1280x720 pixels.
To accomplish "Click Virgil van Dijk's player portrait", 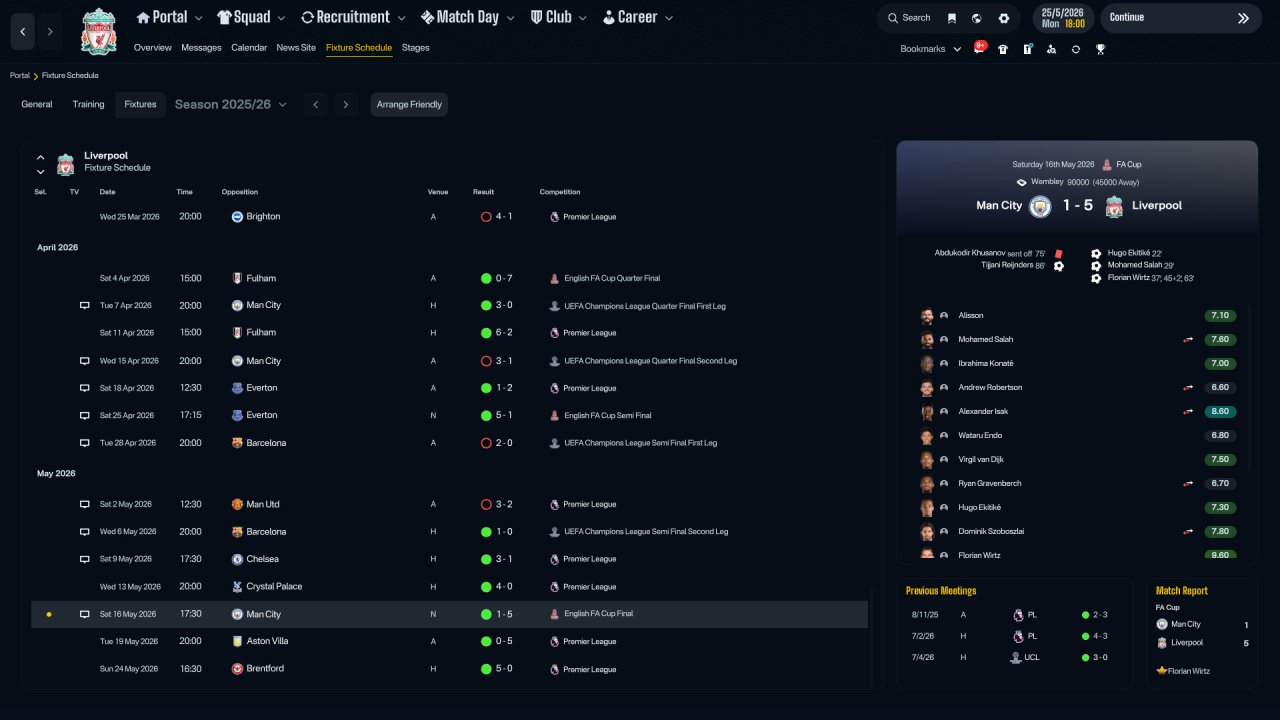I will pos(927,460).
